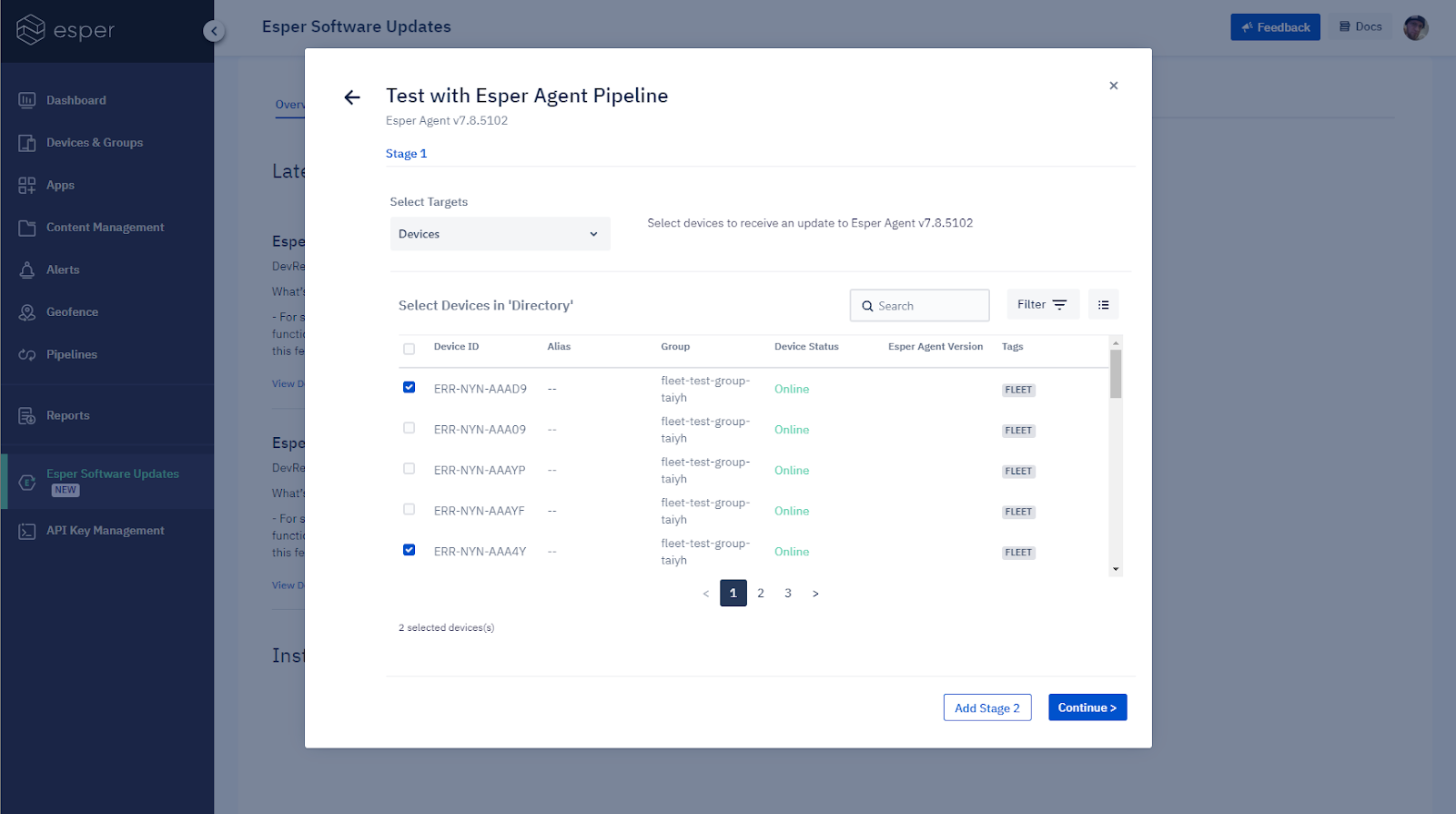Click the Alerts bell icon
This screenshot has width=1456, height=814.
pyautogui.click(x=27, y=270)
